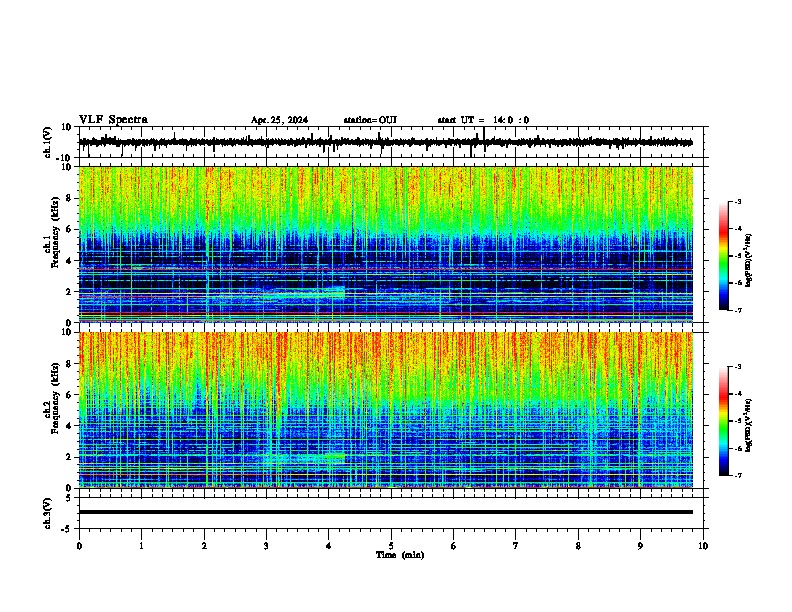Click the "8" kHz tick on ch.2 spectrogram axis
Screen dimensions: 792x612
tap(69, 364)
